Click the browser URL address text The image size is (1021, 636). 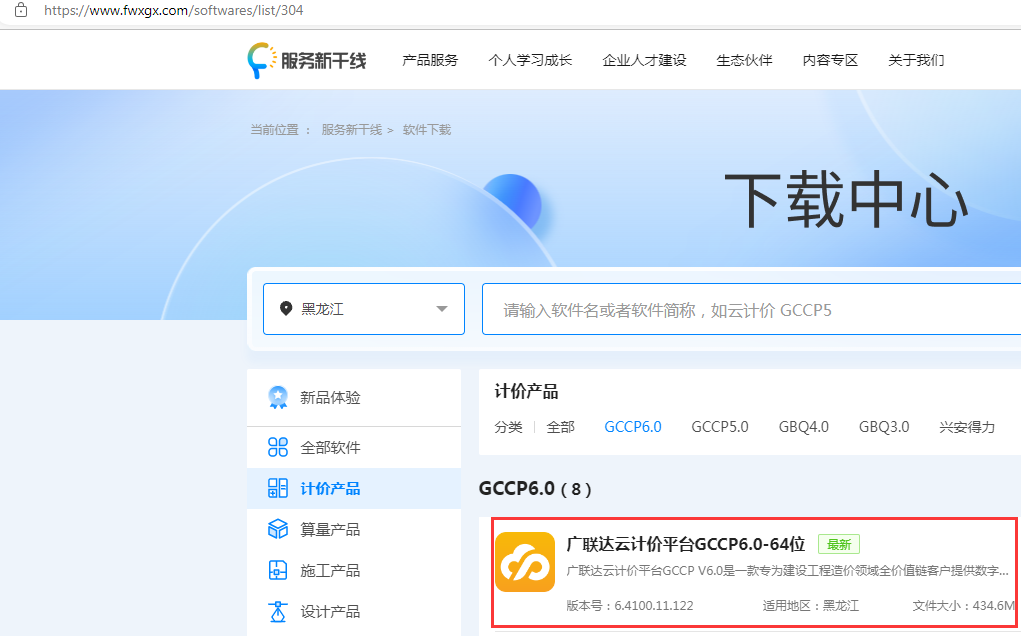173,10
